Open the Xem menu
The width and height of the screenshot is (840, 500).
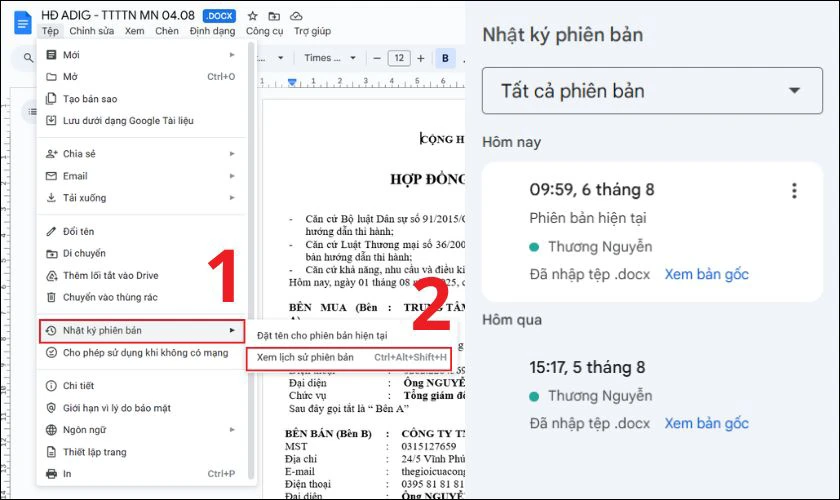click(134, 31)
